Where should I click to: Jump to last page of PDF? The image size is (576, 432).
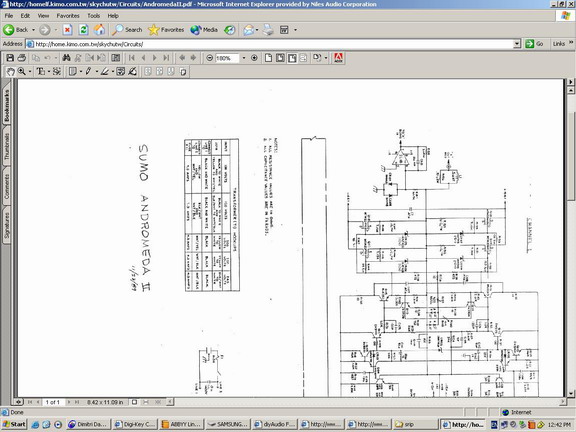pos(166,58)
